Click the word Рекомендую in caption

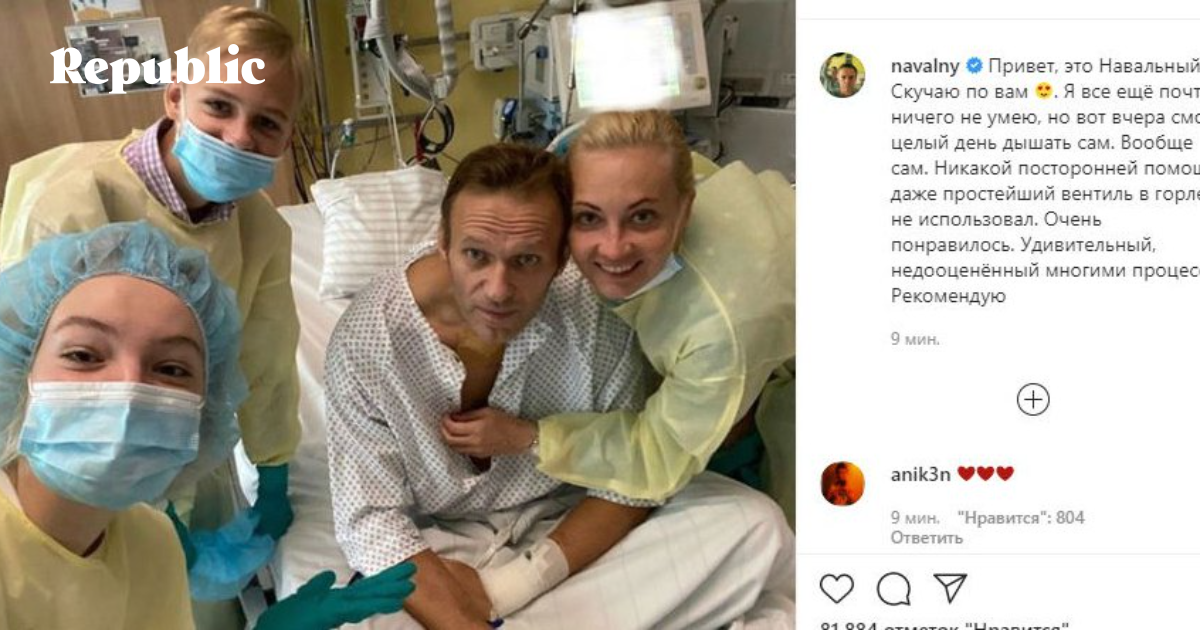(948, 297)
